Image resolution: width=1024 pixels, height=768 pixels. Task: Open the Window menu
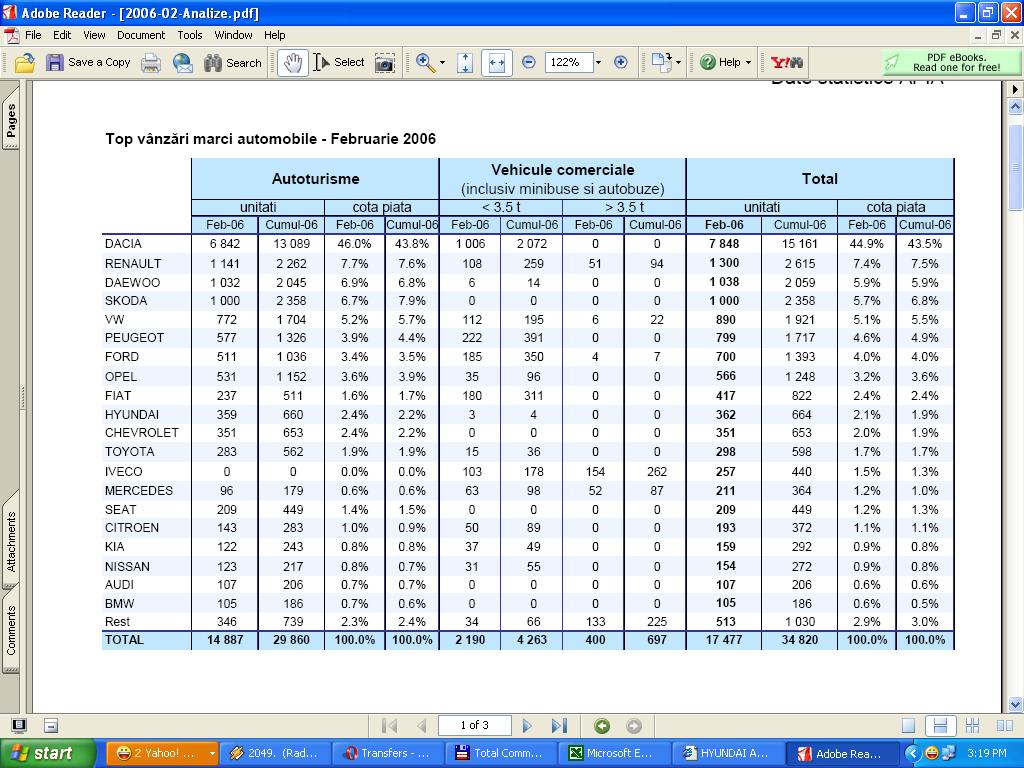tap(233, 35)
